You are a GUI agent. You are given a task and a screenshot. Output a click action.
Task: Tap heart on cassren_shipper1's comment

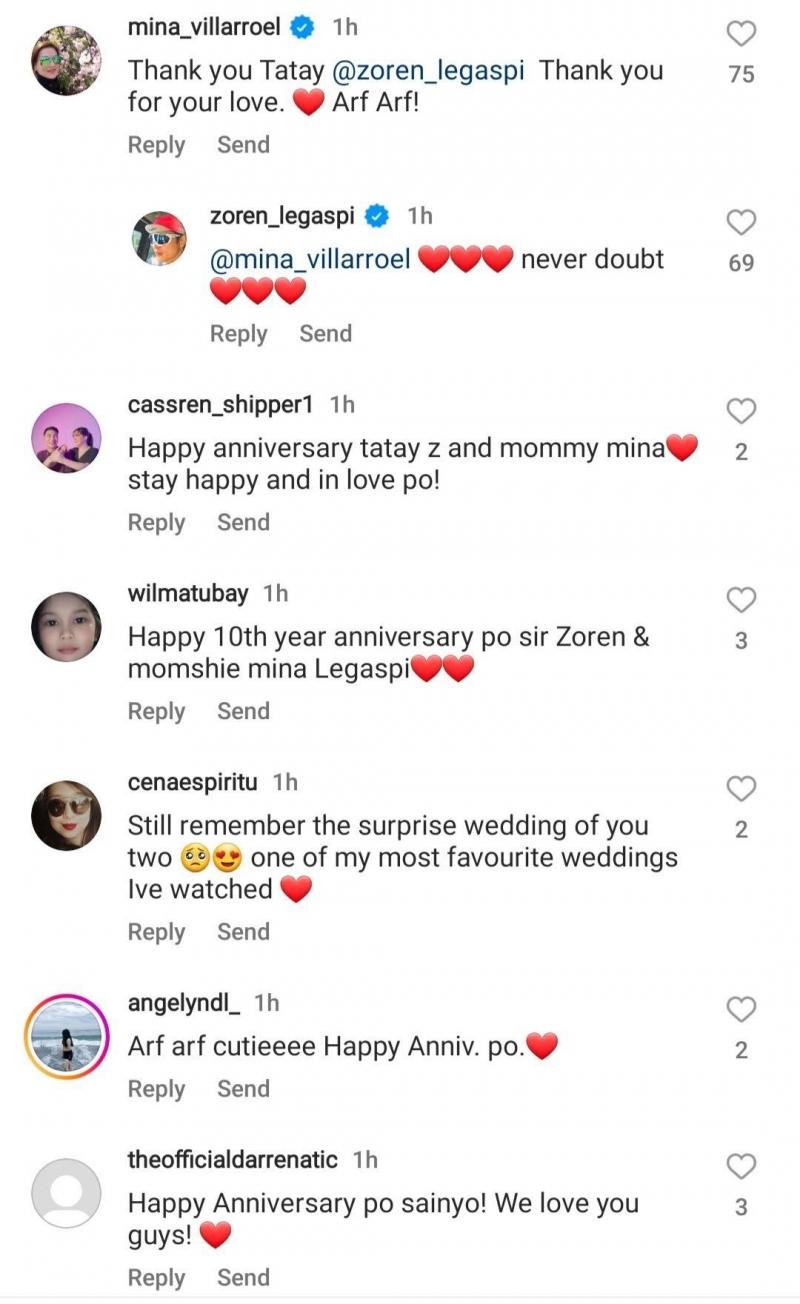coord(740,411)
